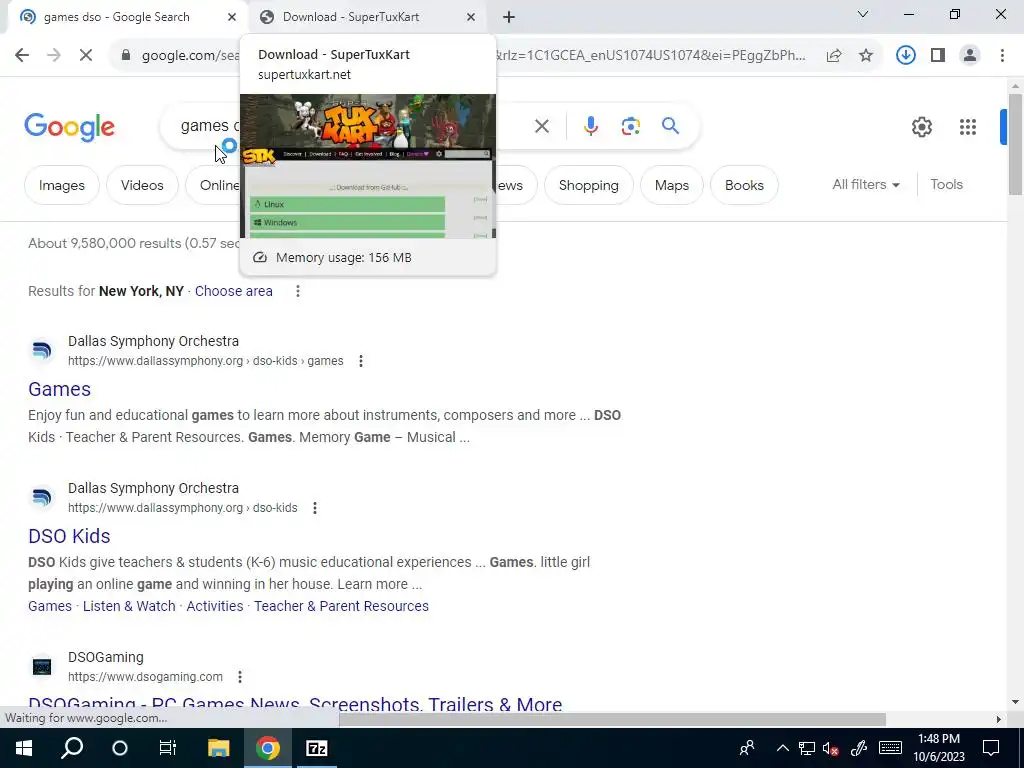Open the search Tools options

coord(946,185)
